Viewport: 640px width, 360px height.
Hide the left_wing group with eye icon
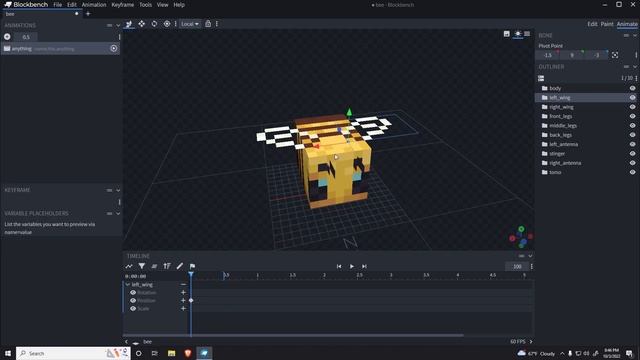tap(632, 98)
